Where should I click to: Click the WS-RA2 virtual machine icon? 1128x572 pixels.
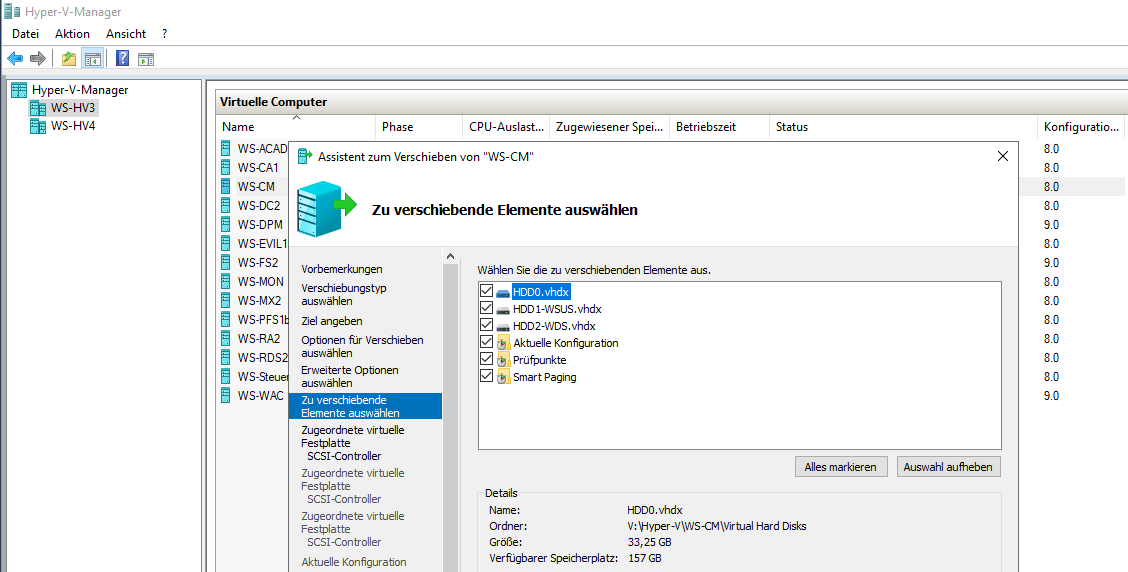(x=226, y=338)
